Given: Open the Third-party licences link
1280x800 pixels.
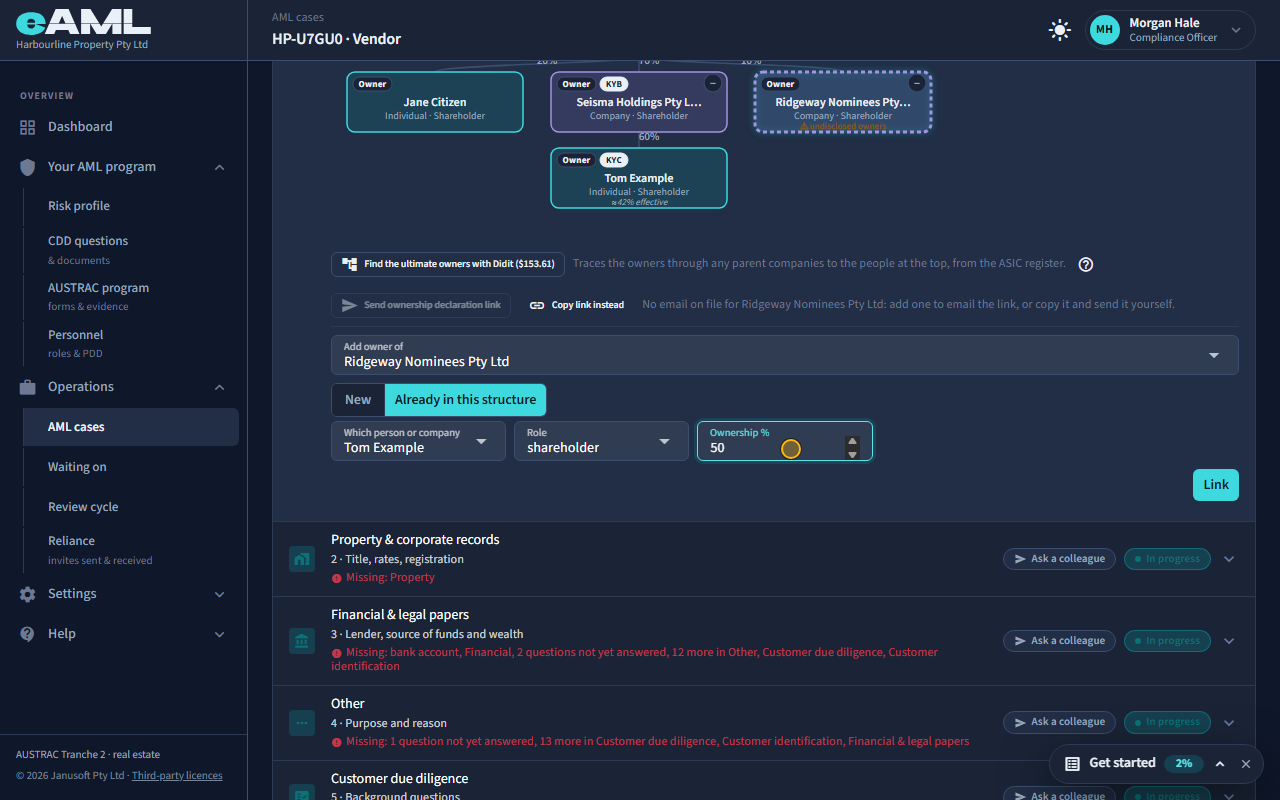Looking at the screenshot, I should (x=177, y=776).
